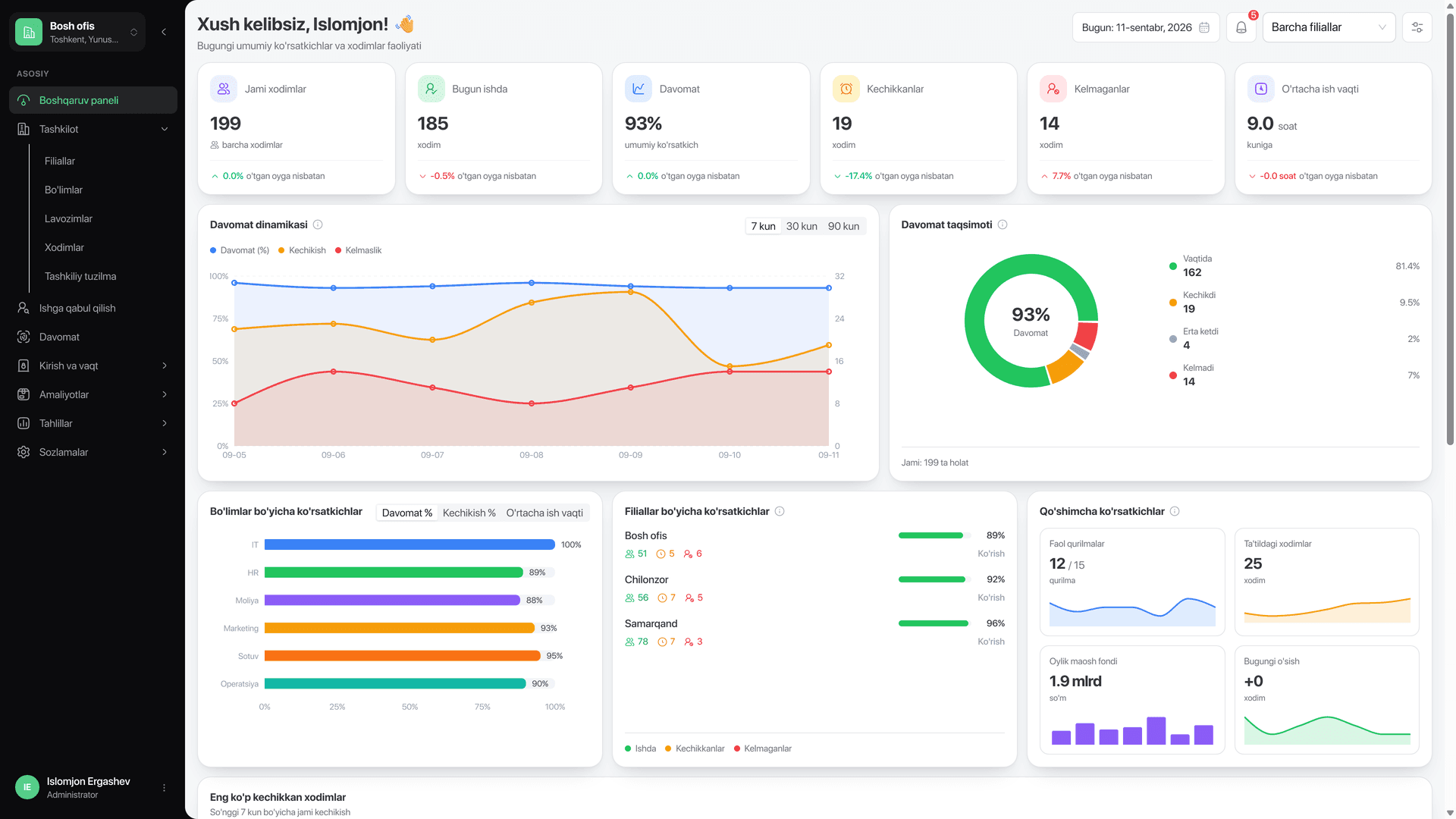Click the Amaliyotlar sidebar icon
The image size is (1456, 819).
24,394
